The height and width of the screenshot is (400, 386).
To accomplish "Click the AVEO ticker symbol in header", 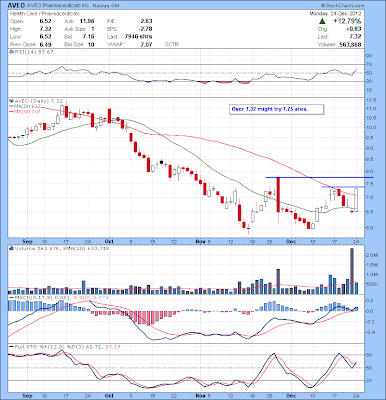I will click(x=16, y=5).
